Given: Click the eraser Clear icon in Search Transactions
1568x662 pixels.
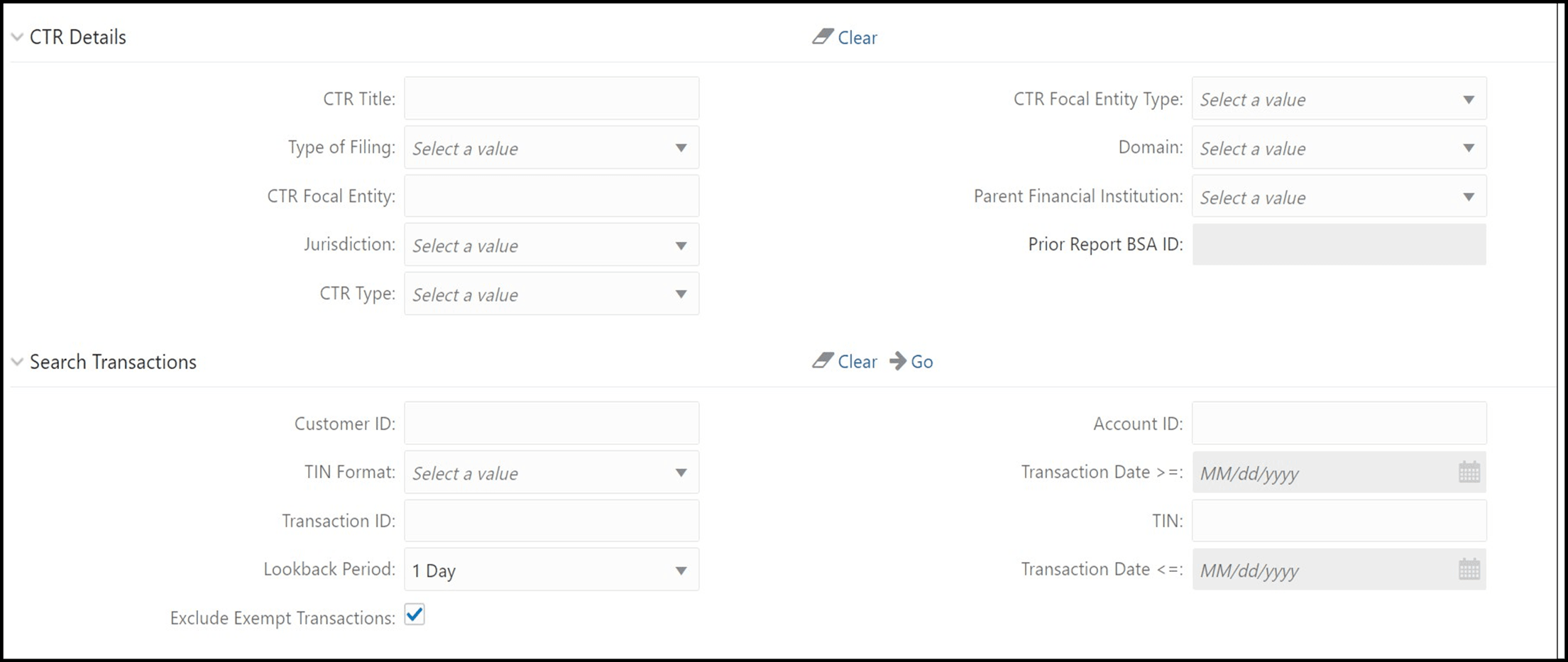Looking at the screenshot, I should [x=823, y=362].
